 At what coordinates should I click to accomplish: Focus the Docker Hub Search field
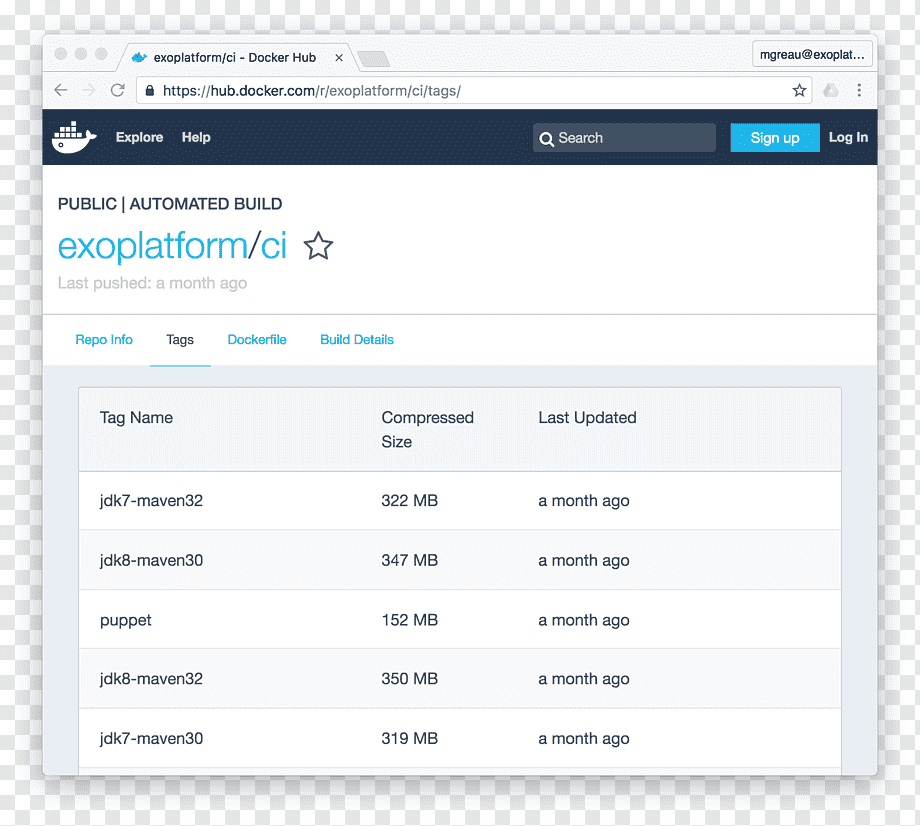point(624,138)
